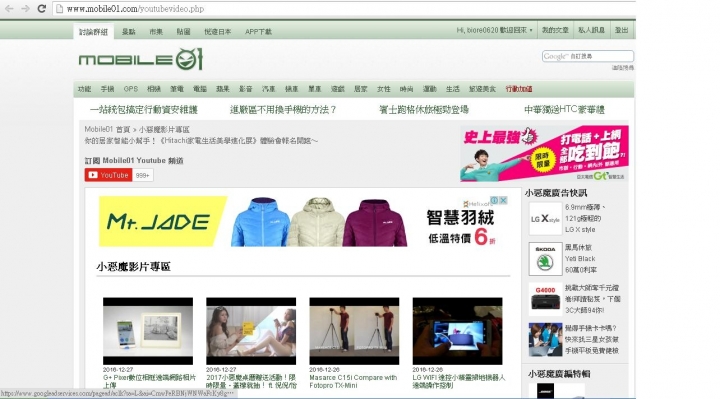Open the 相機 category menu
720x399 pixels.
pyautogui.click(x=154, y=89)
